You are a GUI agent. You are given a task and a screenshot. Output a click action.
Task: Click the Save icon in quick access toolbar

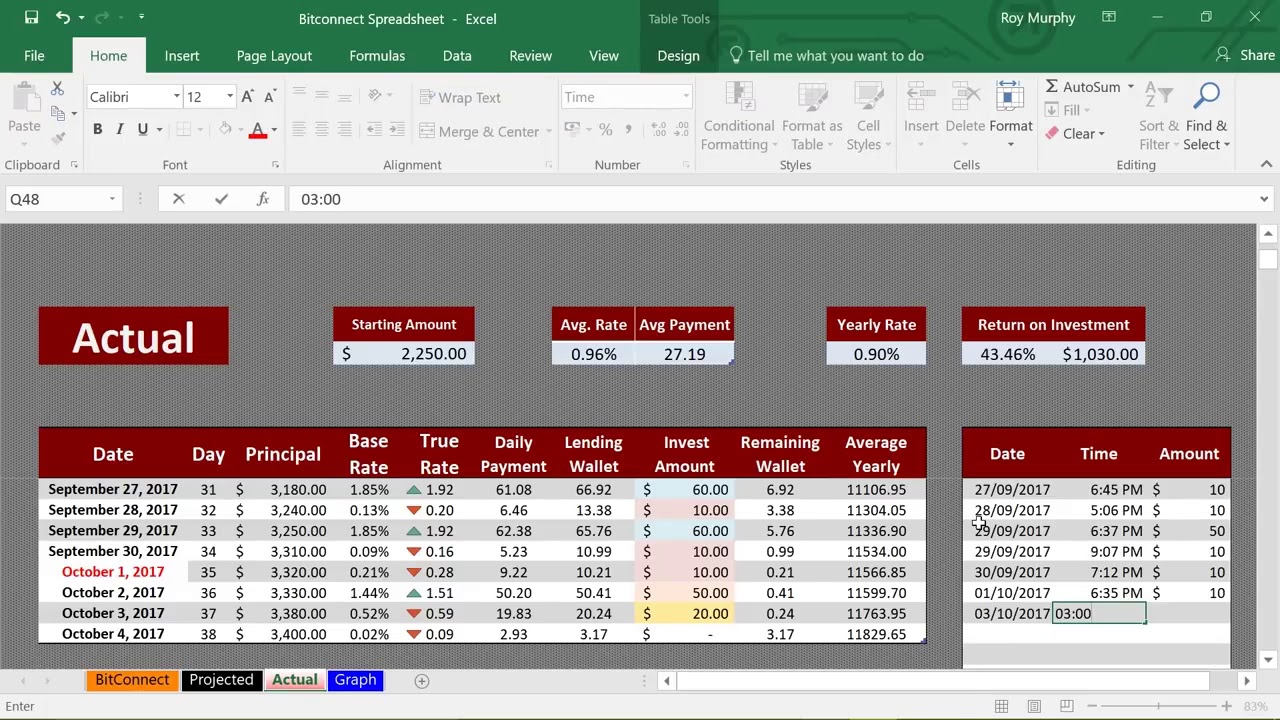click(x=31, y=18)
